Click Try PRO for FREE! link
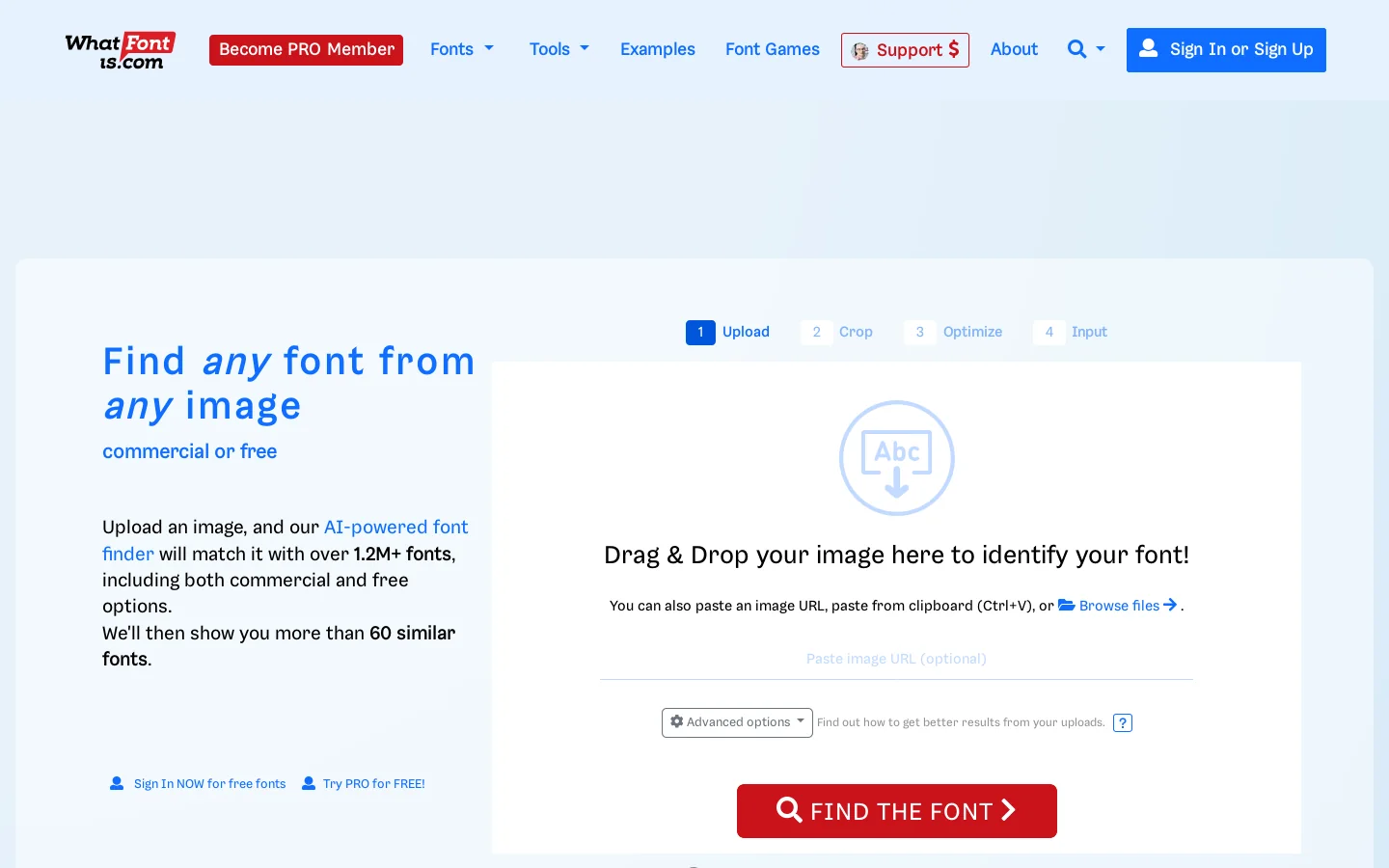 364,784
